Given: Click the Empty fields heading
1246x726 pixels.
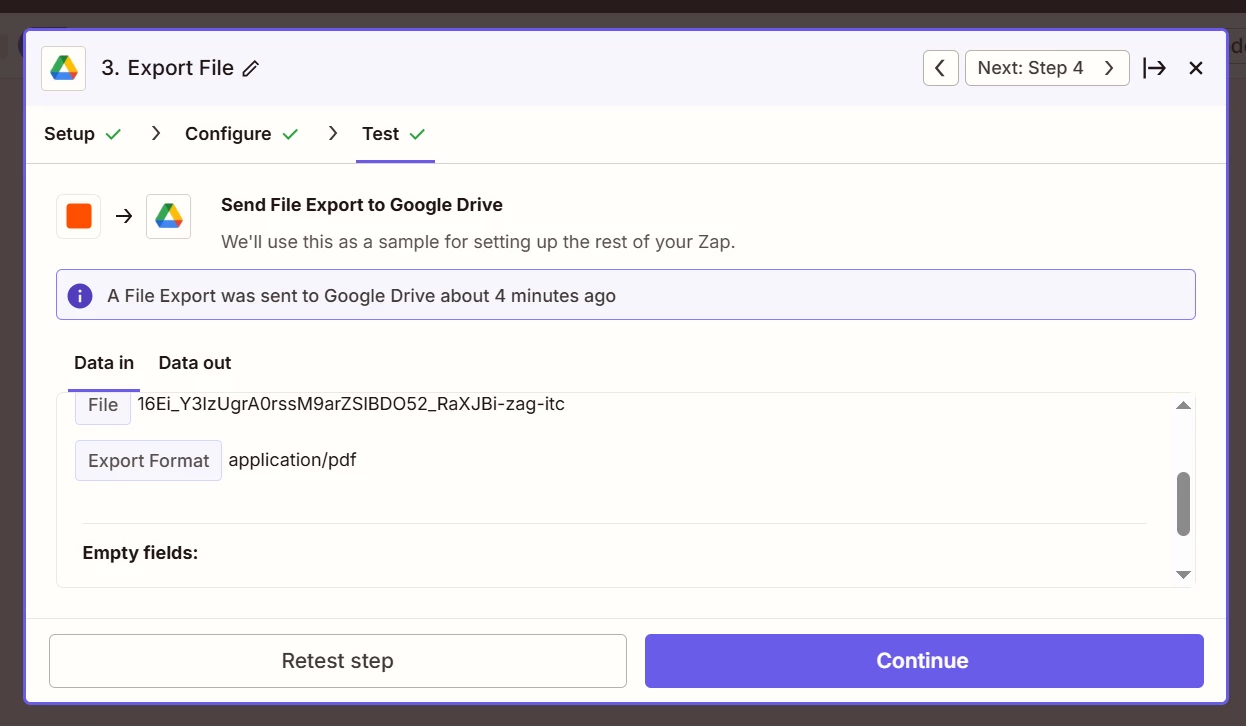Looking at the screenshot, I should point(140,552).
